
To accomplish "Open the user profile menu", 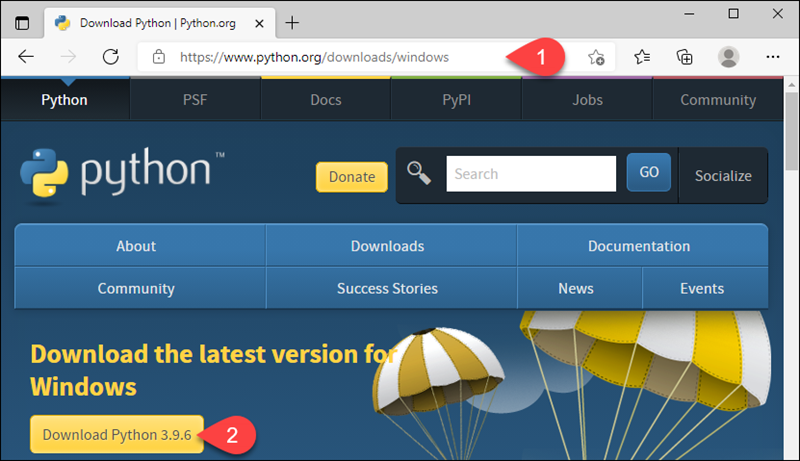I will tap(729, 57).
